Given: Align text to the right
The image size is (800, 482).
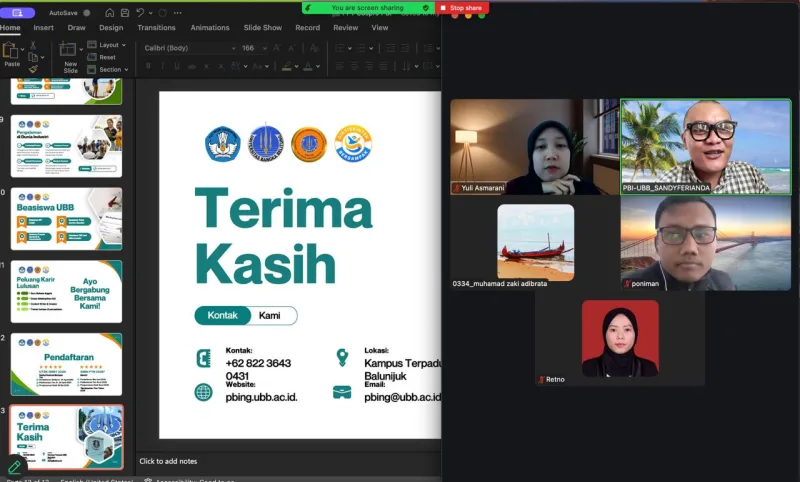Looking at the screenshot, I should (369, 66).
